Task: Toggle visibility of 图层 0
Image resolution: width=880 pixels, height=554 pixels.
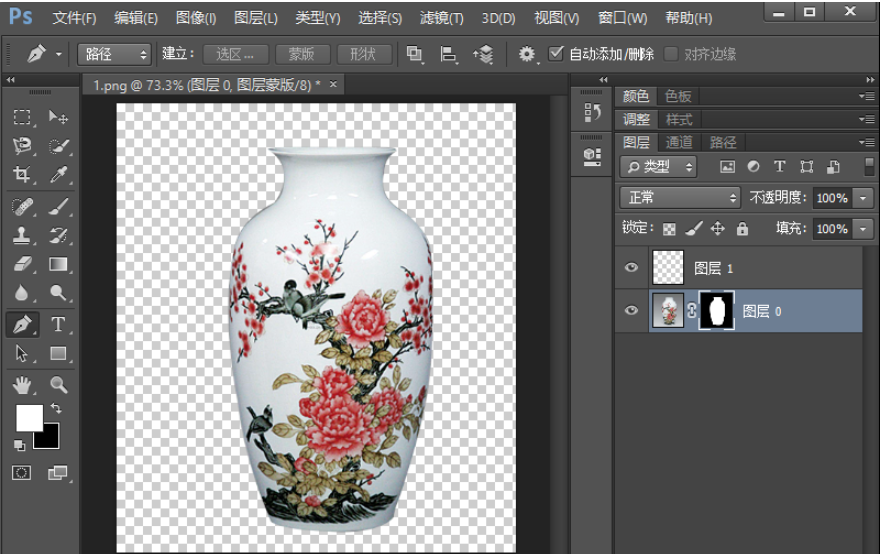Action: coord(631,311)
